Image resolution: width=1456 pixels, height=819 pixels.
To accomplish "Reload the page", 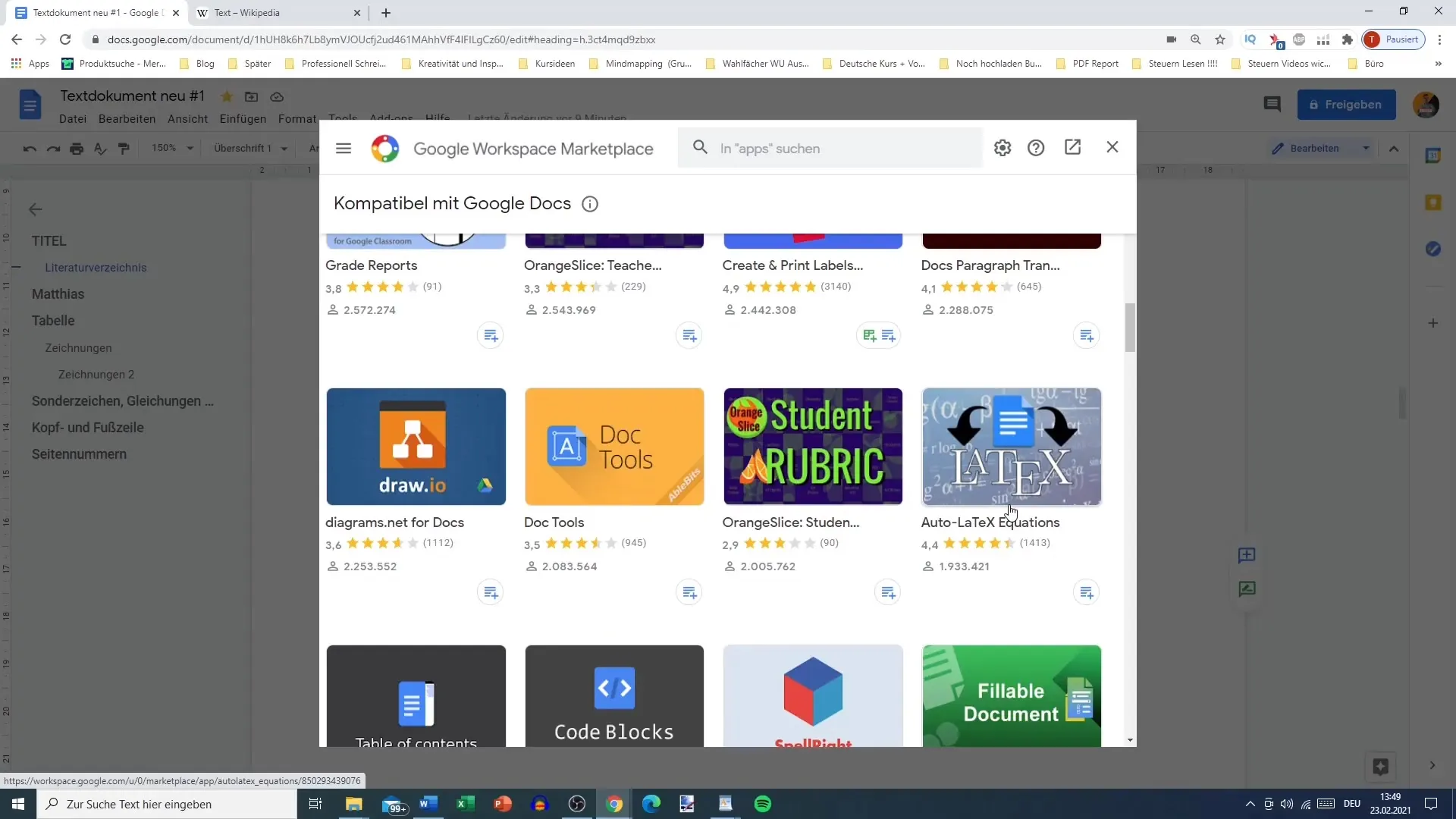I will click(x=65, y=39).
